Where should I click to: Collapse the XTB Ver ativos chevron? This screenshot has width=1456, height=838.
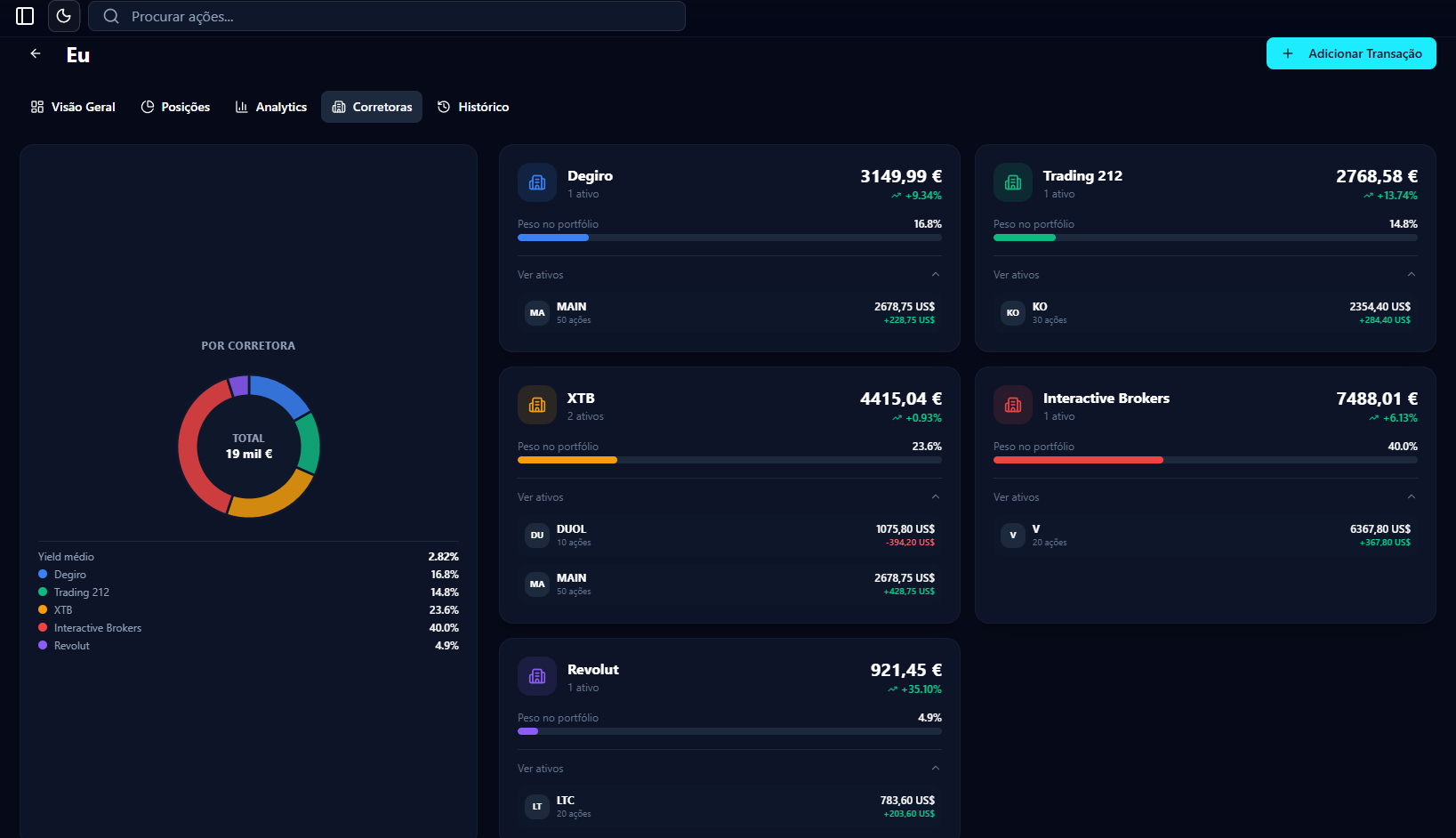(x=935, y=496)
